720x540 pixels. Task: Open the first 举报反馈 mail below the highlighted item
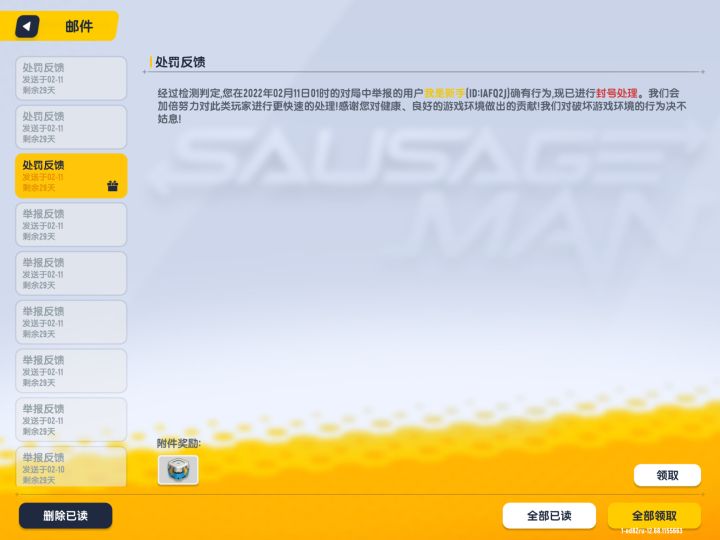coord(71,225)
